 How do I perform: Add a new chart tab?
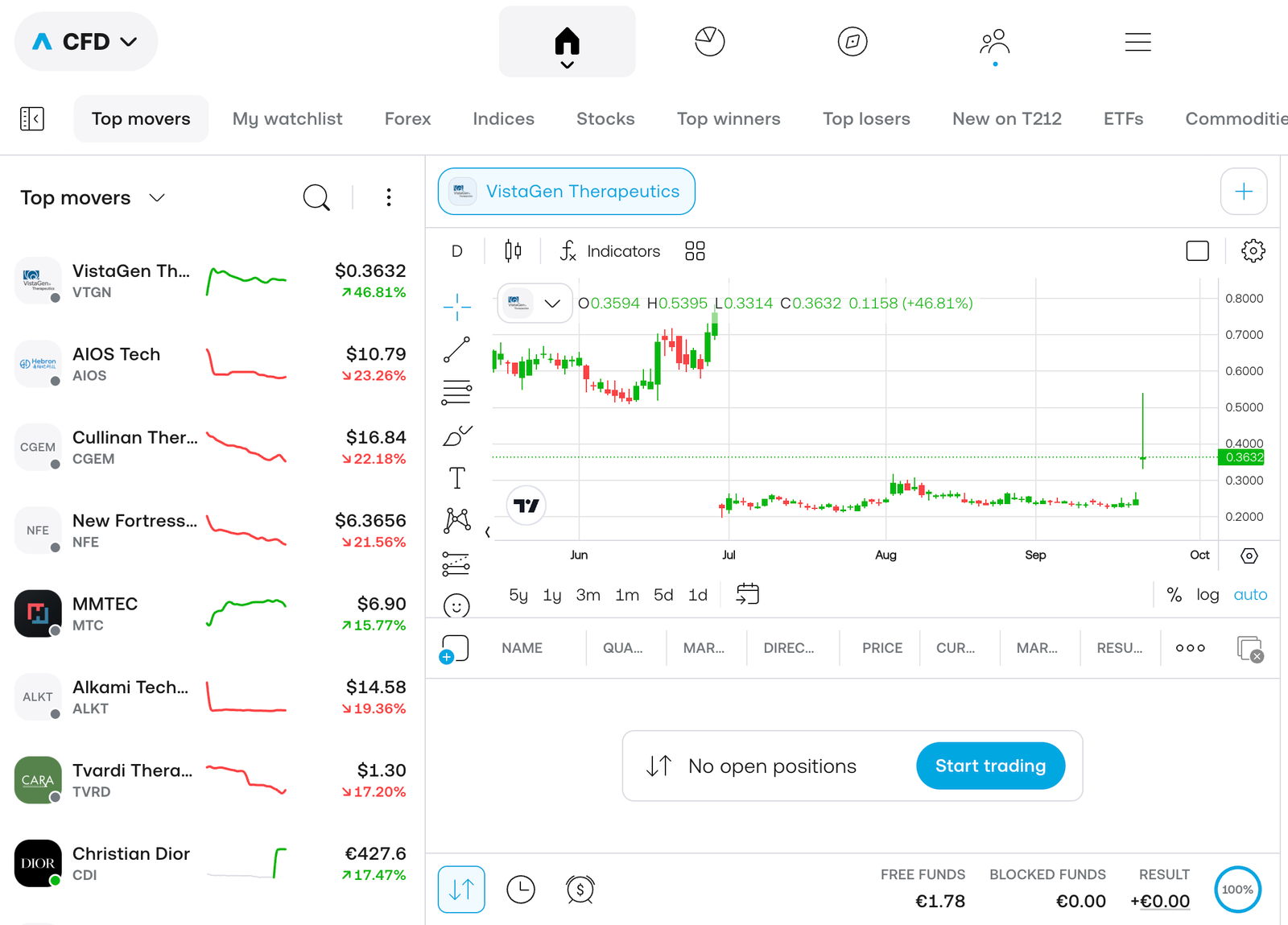tap(1244, 192)
